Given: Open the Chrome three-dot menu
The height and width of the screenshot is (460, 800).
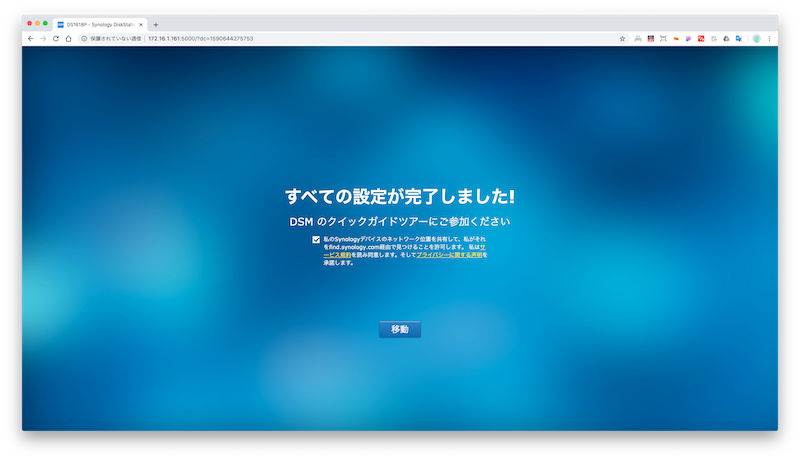Looking at the screenshot, I should click(x=769, y=39).
